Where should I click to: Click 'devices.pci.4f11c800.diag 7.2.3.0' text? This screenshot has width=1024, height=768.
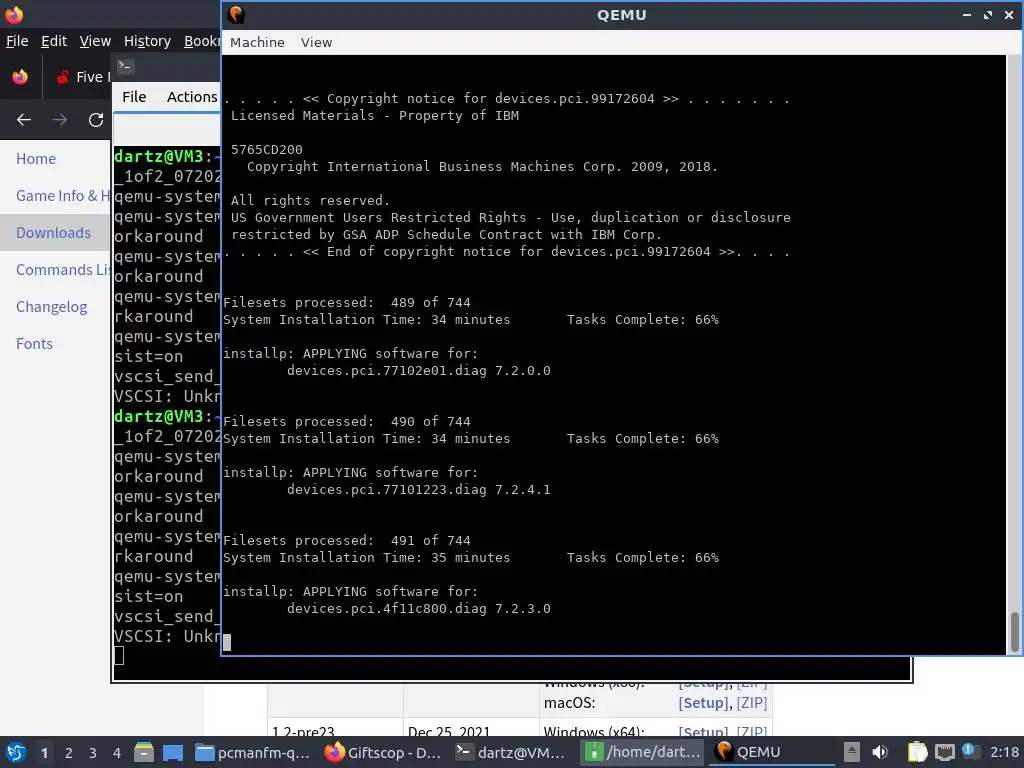pyautogui.click(x=419, y=608)
